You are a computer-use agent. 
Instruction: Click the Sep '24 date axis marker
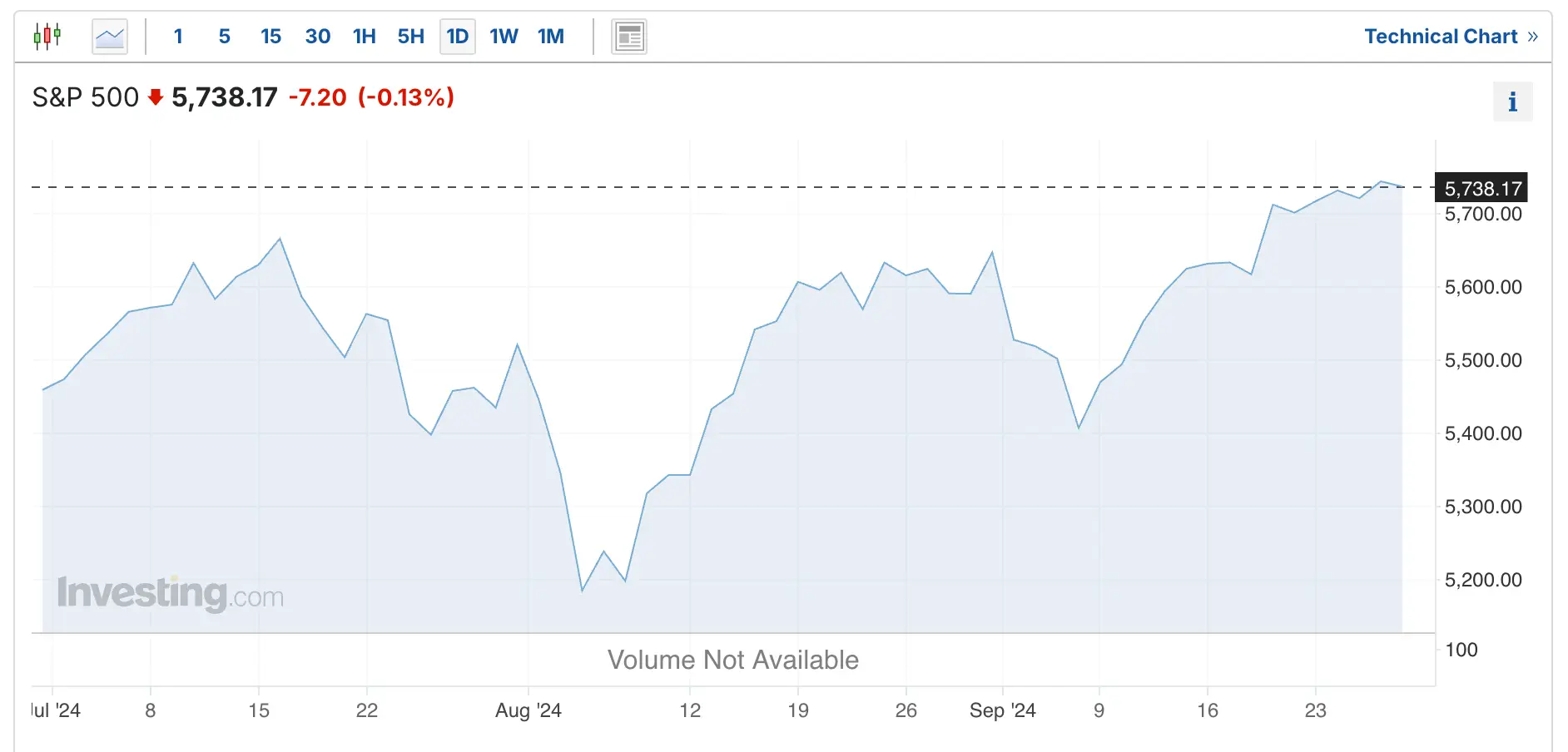(1002, 710)
